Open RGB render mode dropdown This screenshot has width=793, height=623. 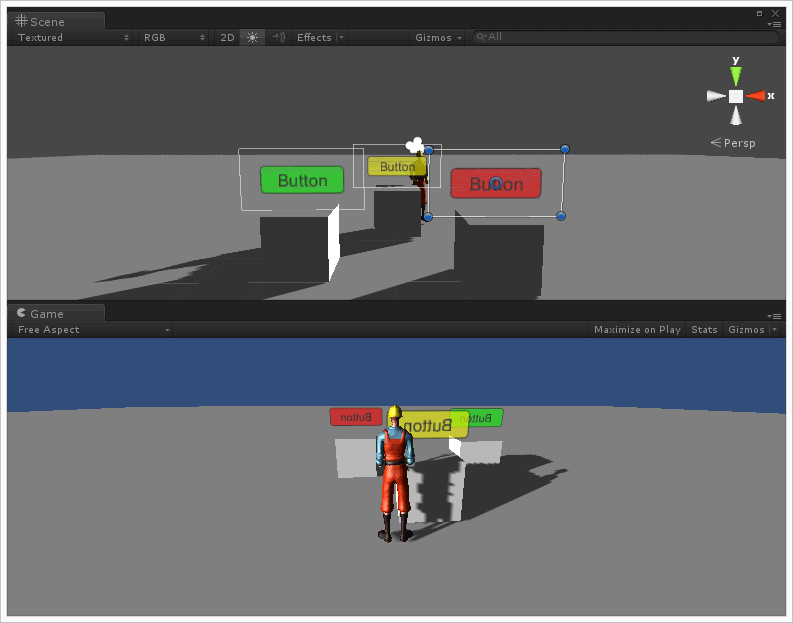pyautogui.click(x=174, y=37)
